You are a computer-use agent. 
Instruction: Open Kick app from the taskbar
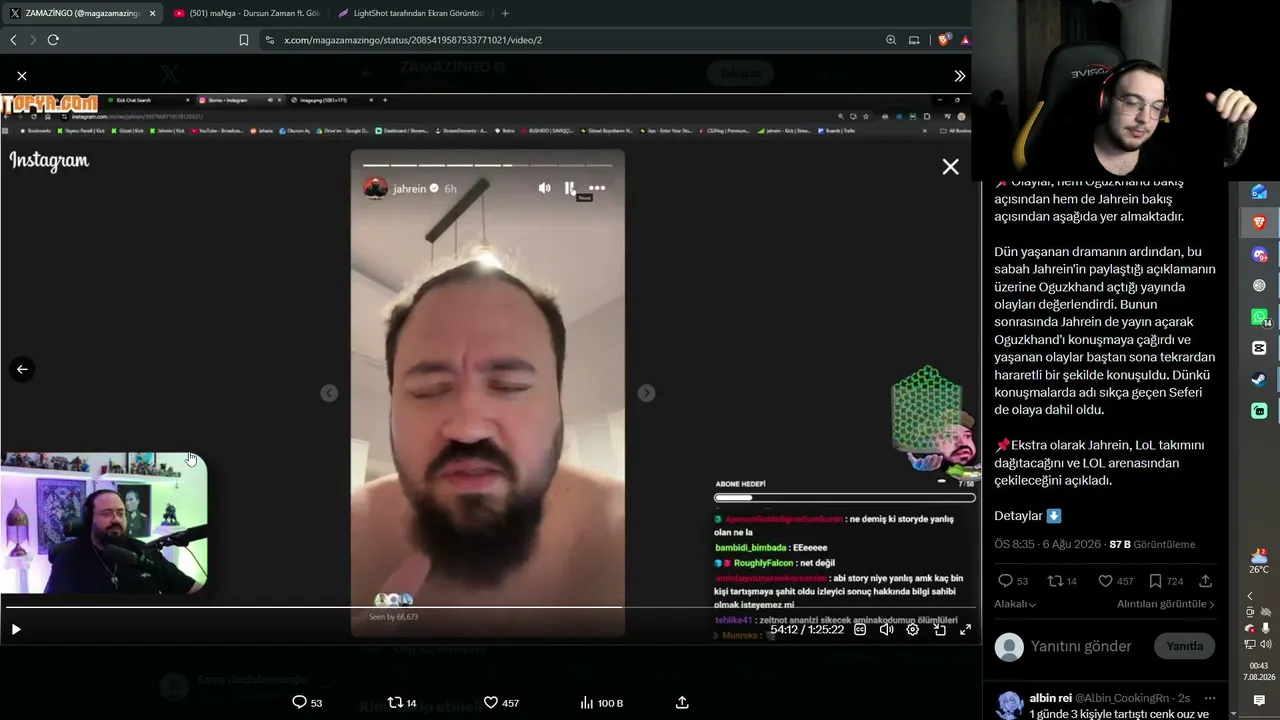tap(1259, 411)
